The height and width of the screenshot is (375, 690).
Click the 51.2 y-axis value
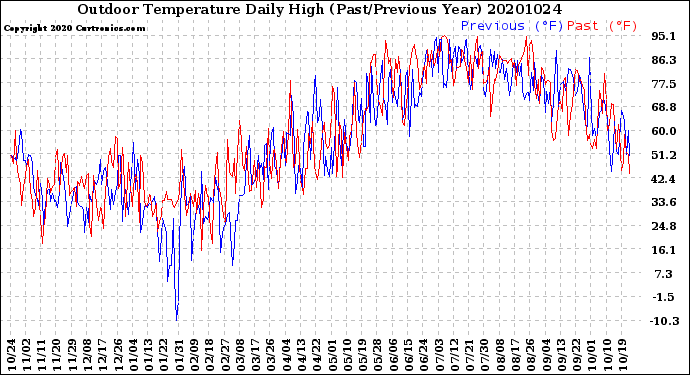point(663,155)
